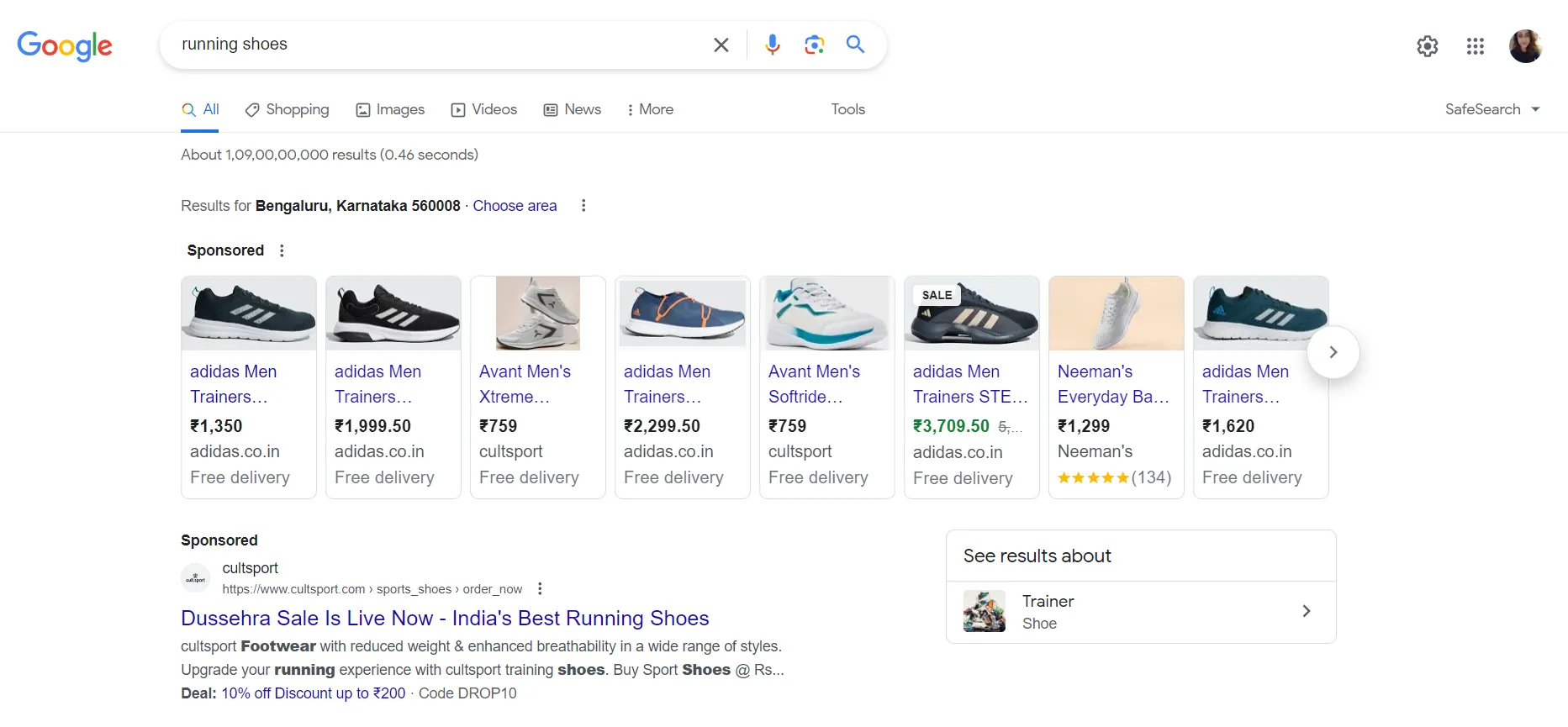Switch to the Images tab

pyautogui.click(x=390, y=109)
